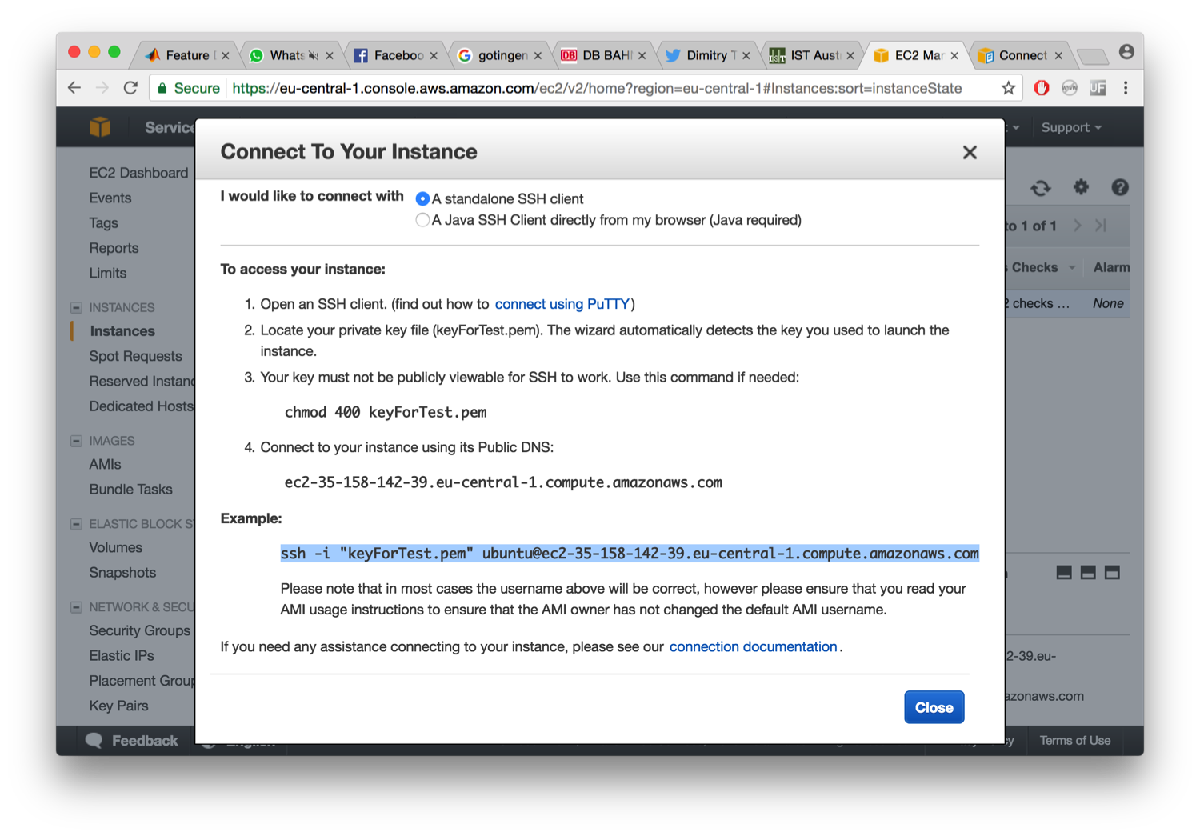The image size is (1200, 836).
Task: Click inside the browser address bar
Action: (x=600, y=88)
